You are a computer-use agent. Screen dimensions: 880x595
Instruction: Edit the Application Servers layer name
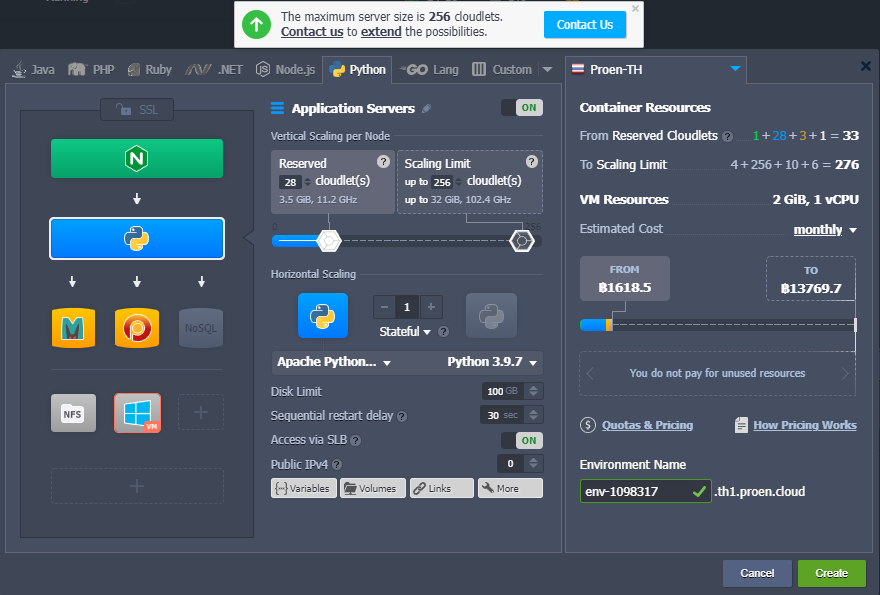[x=427, y=108]
